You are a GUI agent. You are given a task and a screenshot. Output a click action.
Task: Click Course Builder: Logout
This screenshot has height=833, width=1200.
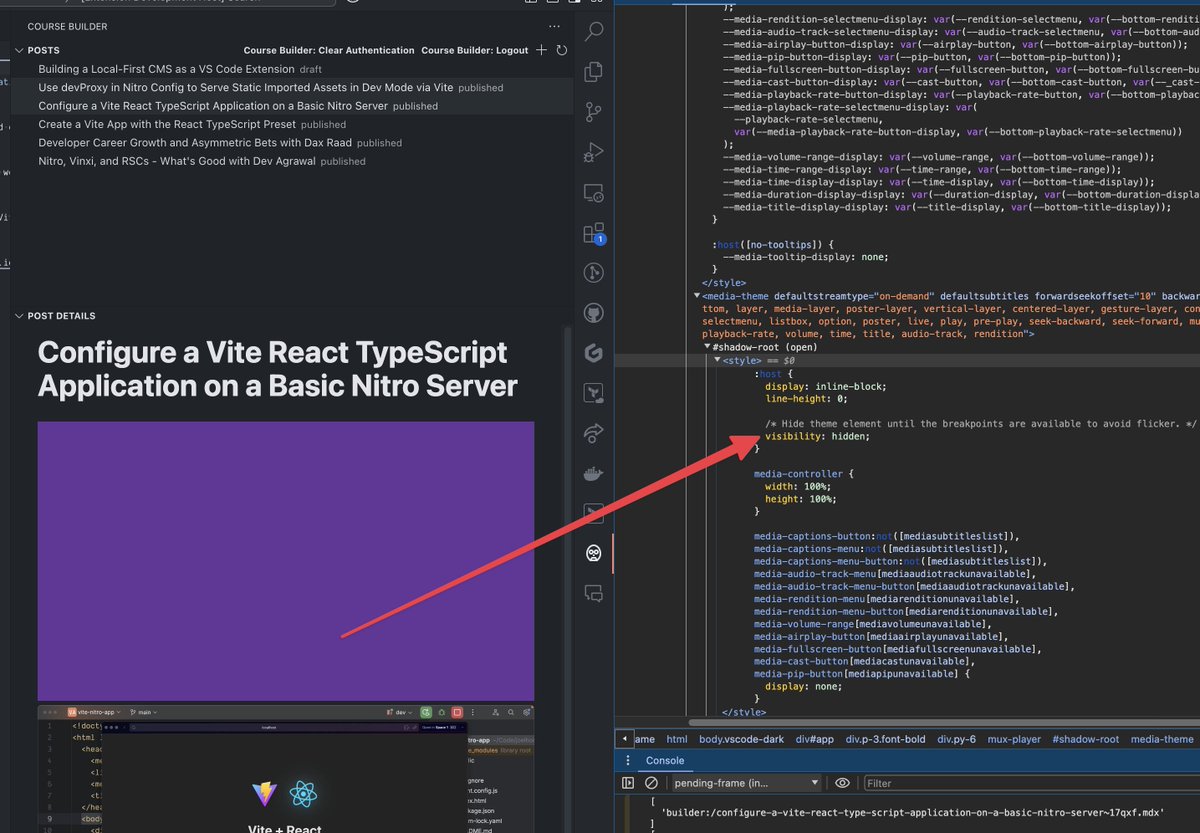474,50
